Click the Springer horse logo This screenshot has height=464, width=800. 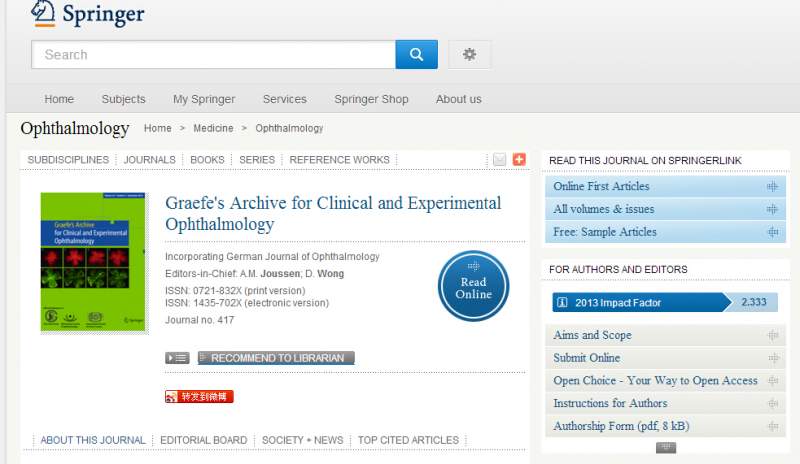tap(43, 13)
